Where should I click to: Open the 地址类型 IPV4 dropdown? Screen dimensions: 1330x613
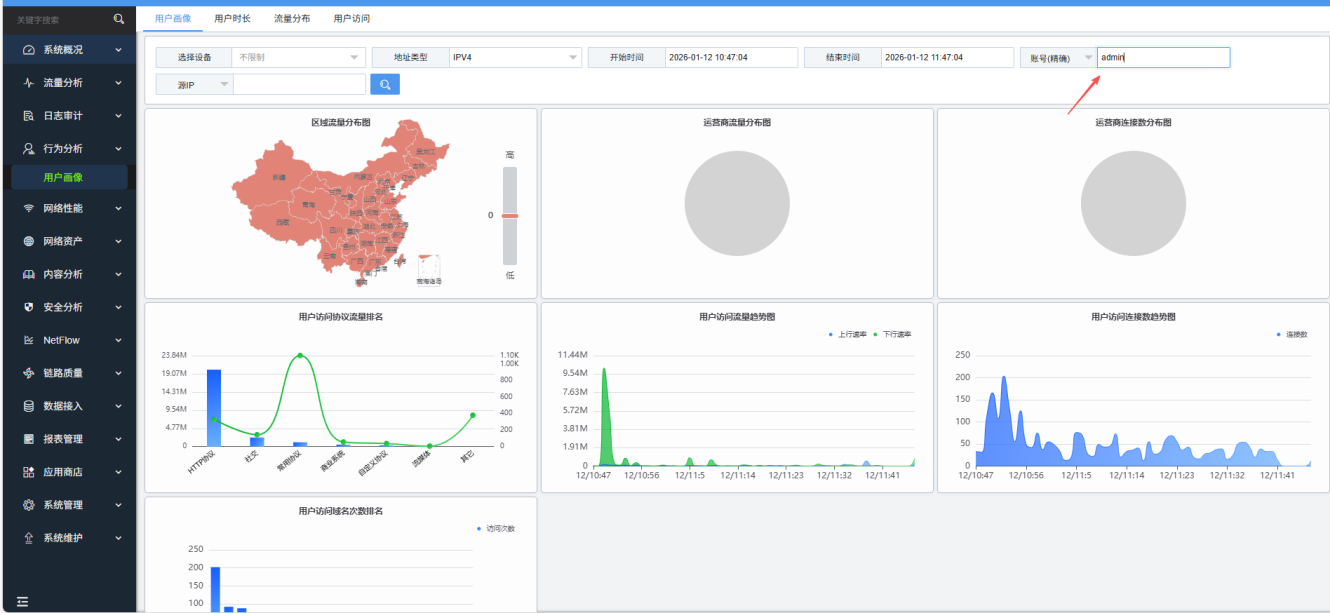(x=514, y=58)
